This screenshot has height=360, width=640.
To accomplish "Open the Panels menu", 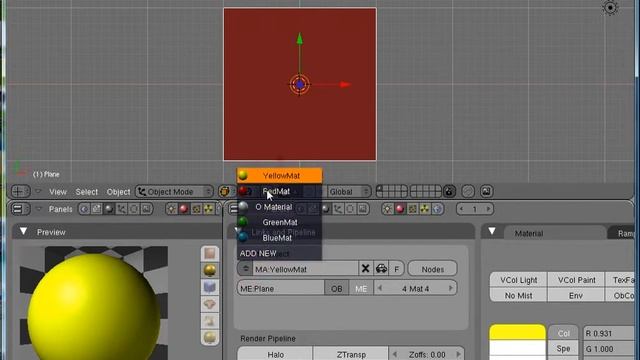I will 60,209.
